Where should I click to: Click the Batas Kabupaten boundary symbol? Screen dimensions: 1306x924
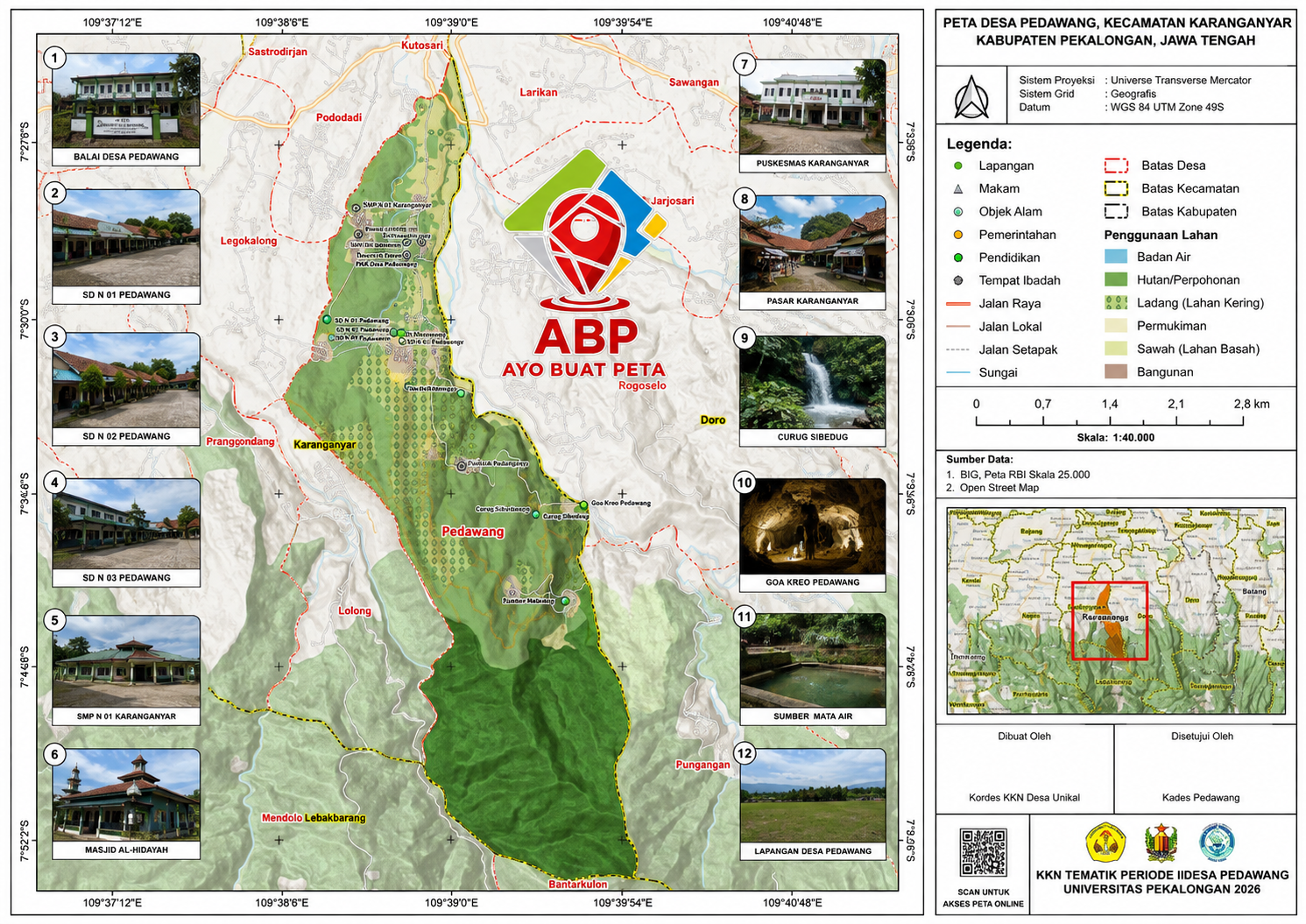[1116, 211]
